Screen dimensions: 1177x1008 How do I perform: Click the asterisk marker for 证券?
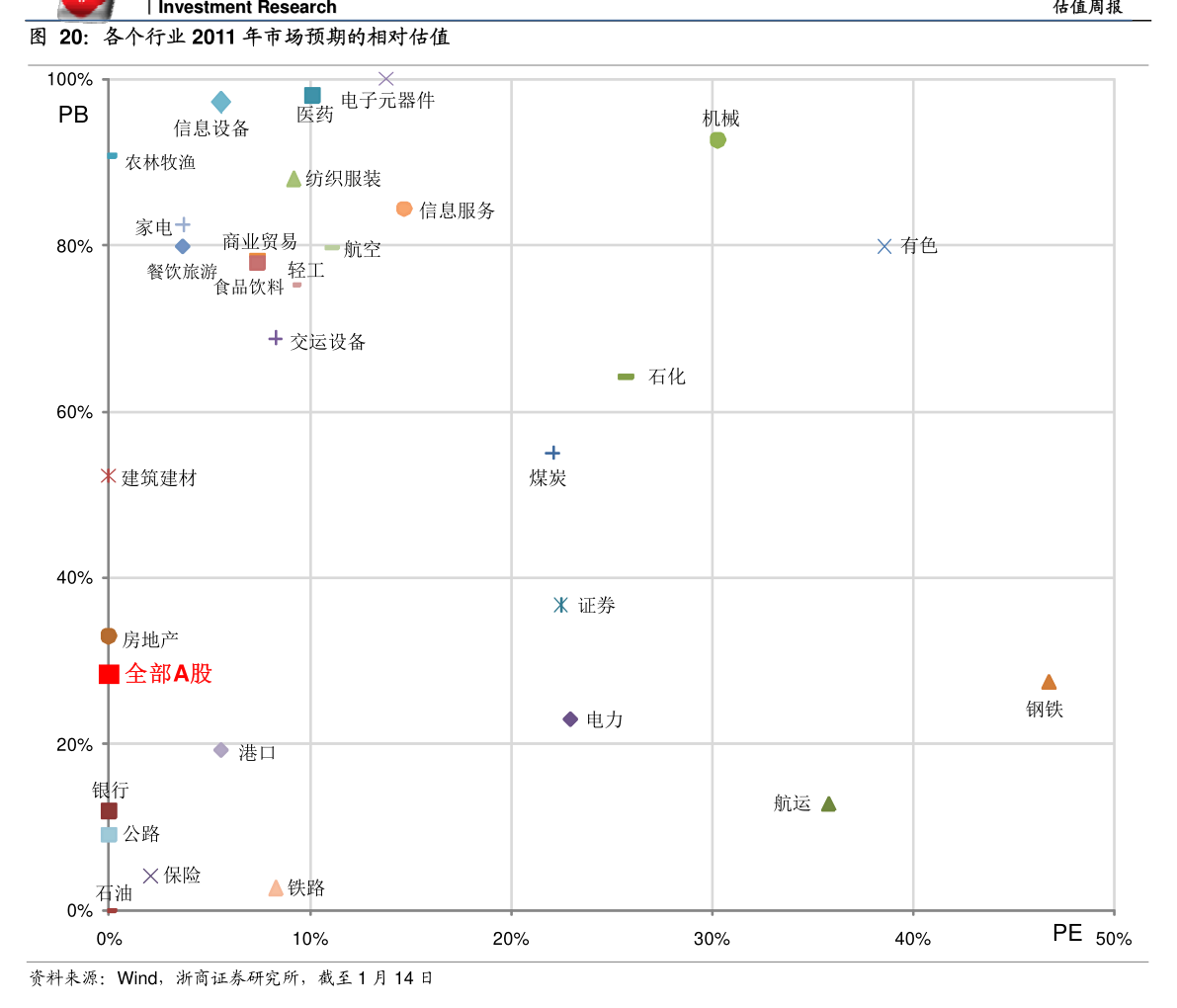coord(560,605)
